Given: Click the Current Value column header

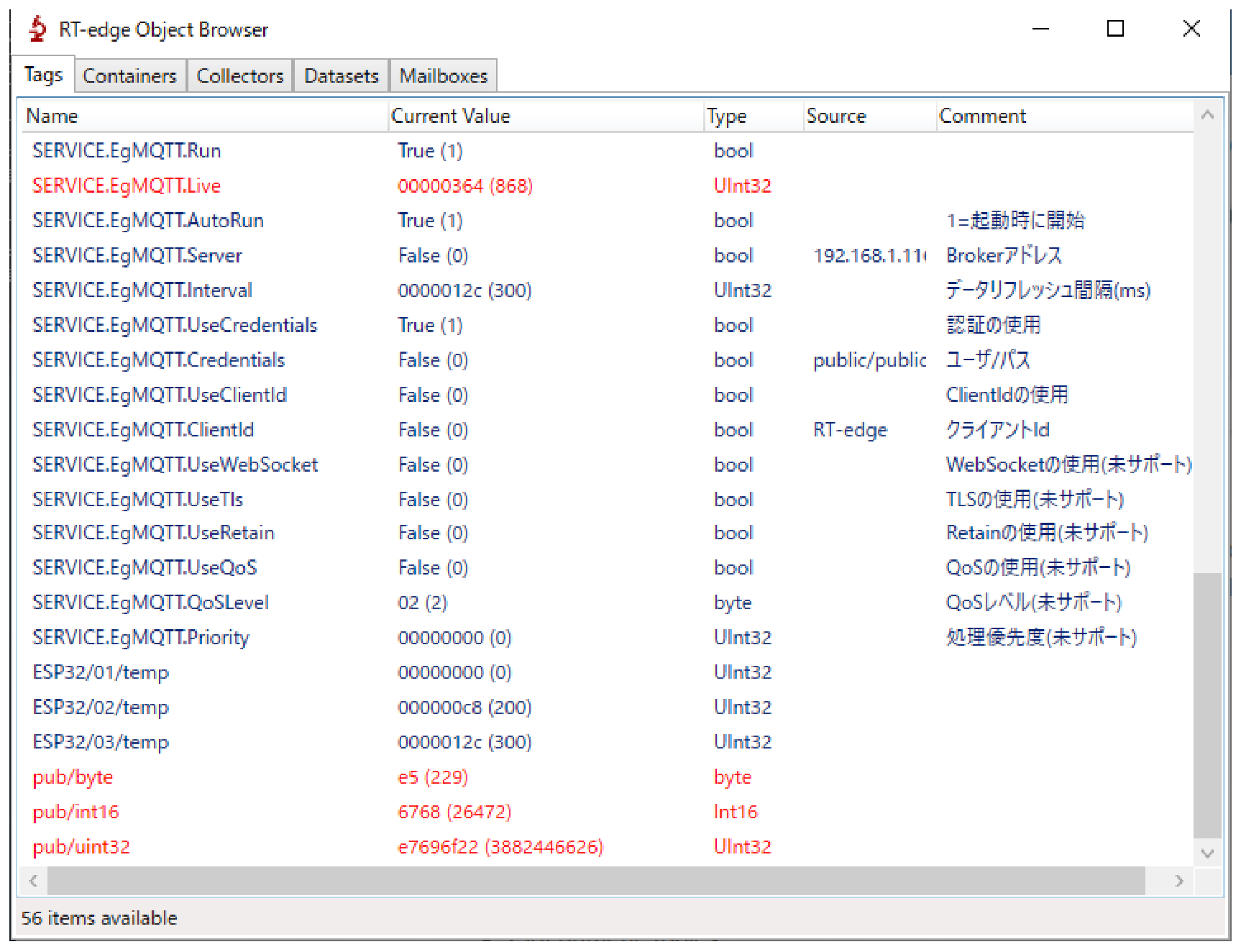Looking at the screenshot, I should 546,116.
